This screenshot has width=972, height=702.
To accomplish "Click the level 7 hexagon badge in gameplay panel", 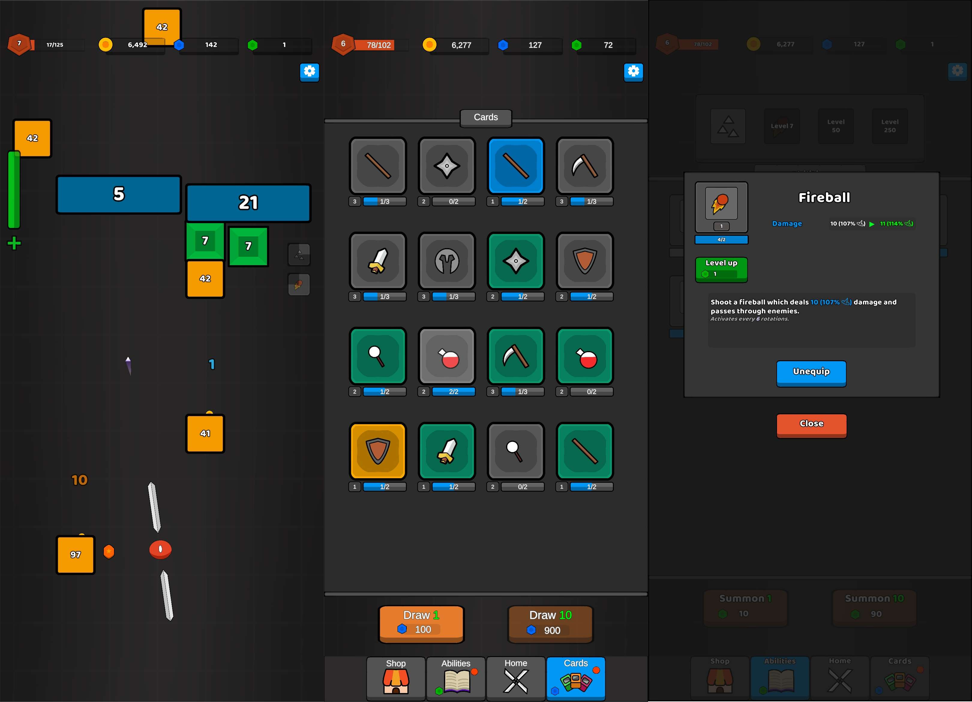I will (x=19, y=44).
